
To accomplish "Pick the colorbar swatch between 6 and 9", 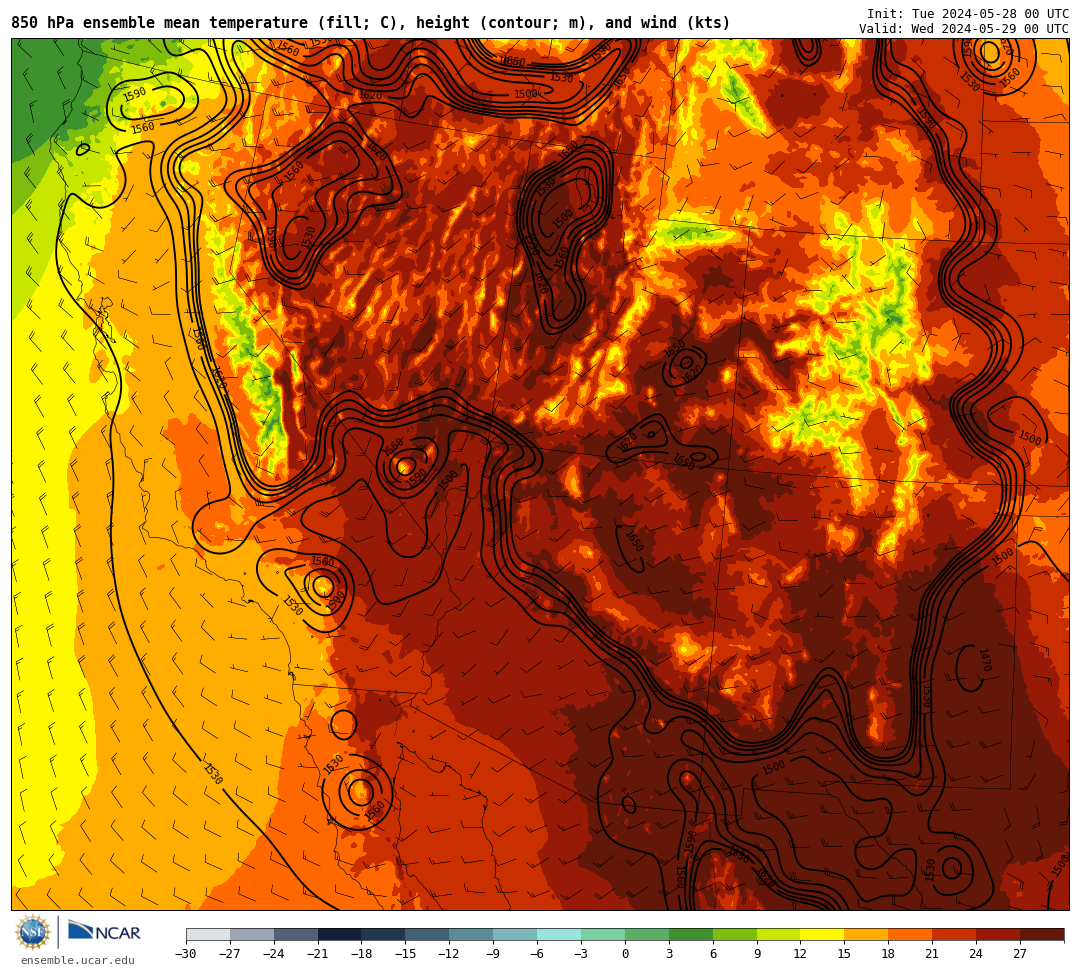I will [x=735, y=934].
